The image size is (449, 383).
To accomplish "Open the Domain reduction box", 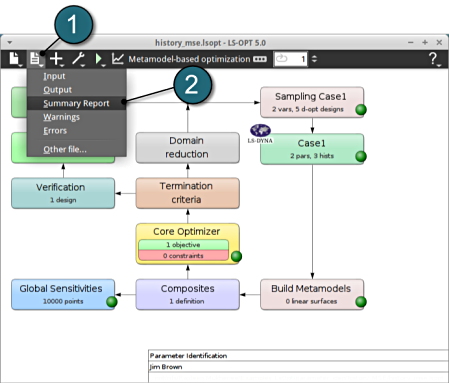I will coord(187,148).
